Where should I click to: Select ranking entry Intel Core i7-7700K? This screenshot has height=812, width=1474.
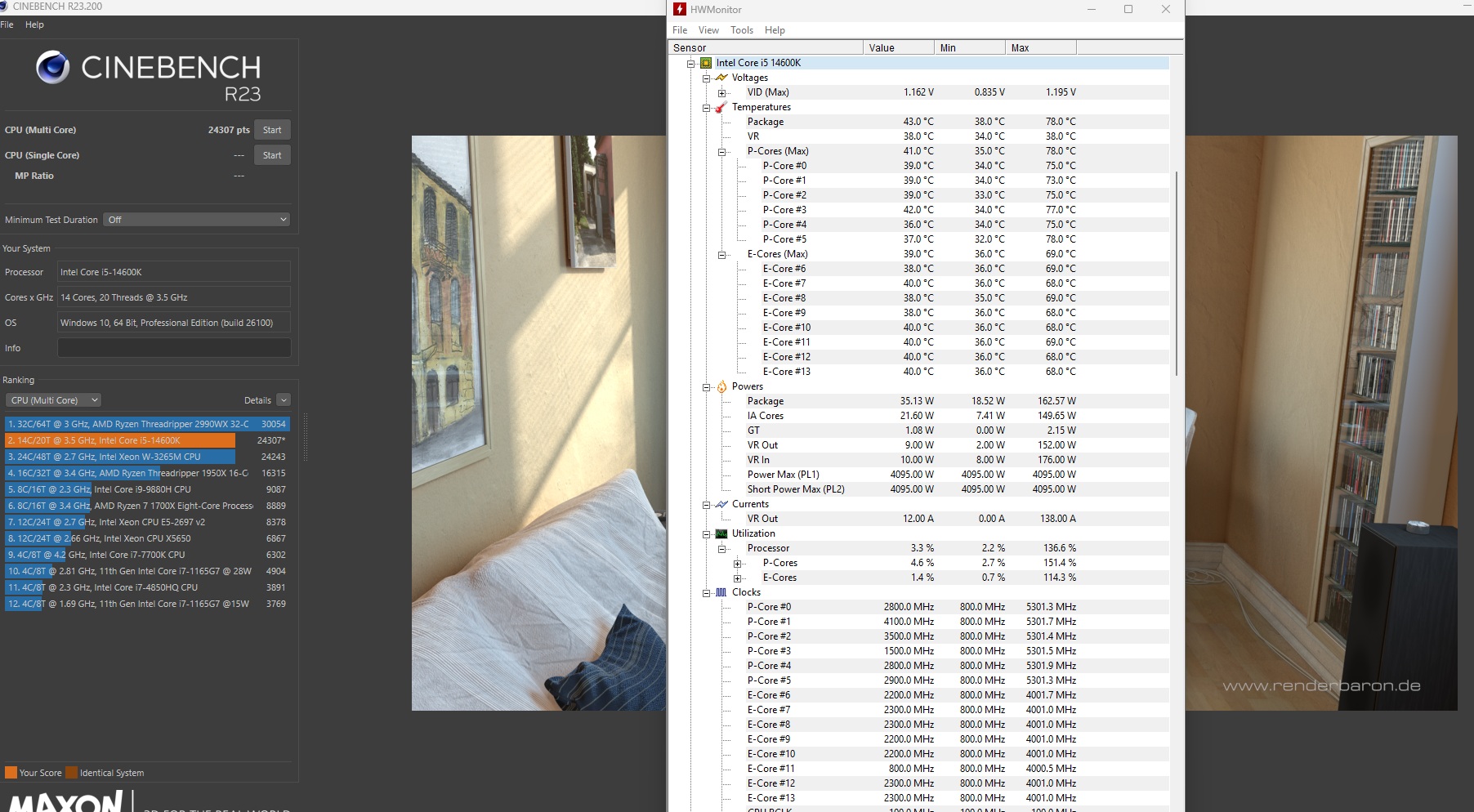click(x=147, y=555)
